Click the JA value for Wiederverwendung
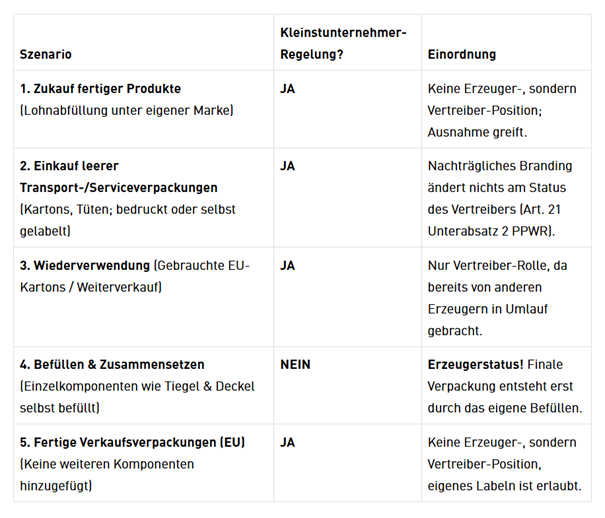Viewport: 605px width, 518px height. tap(287, 265)
